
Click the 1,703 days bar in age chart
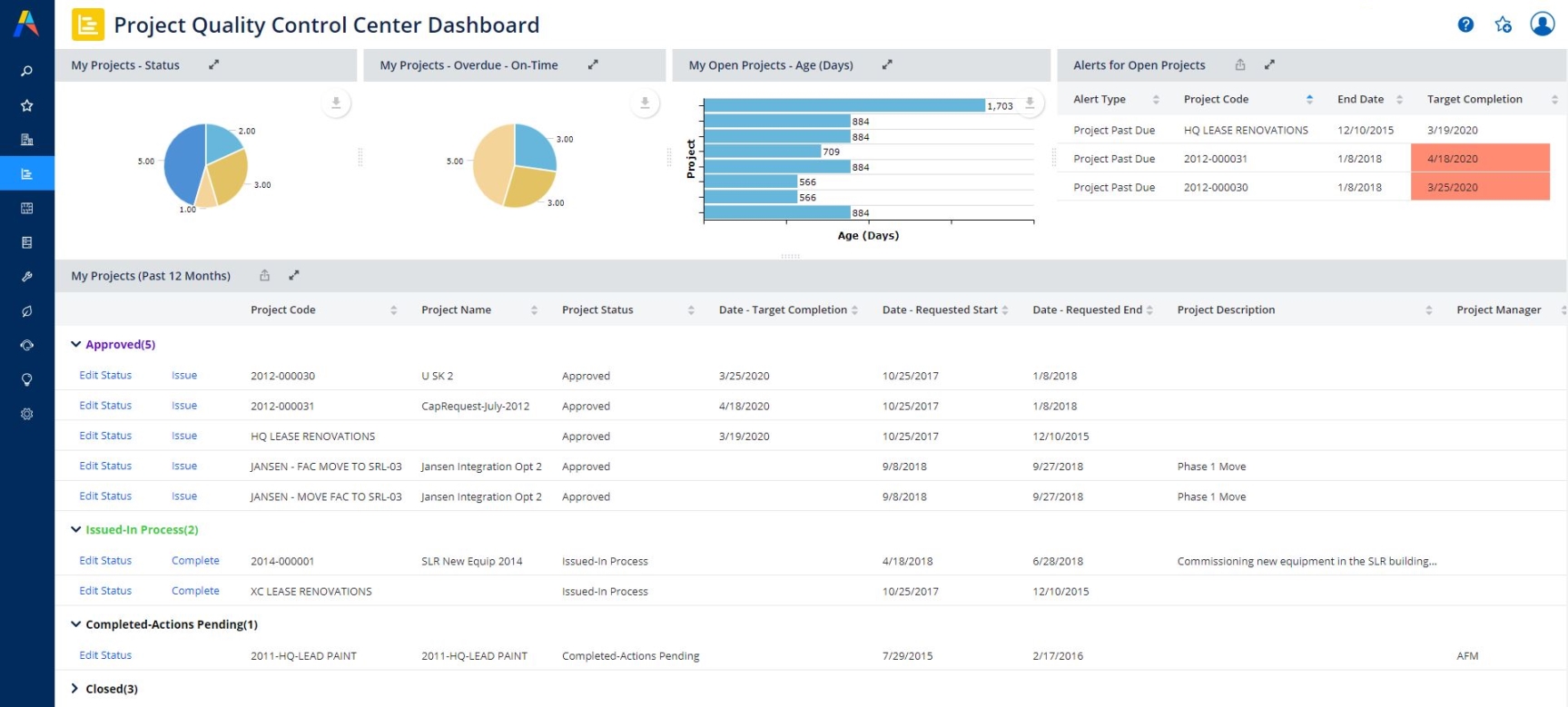click(x=844, y=106)
